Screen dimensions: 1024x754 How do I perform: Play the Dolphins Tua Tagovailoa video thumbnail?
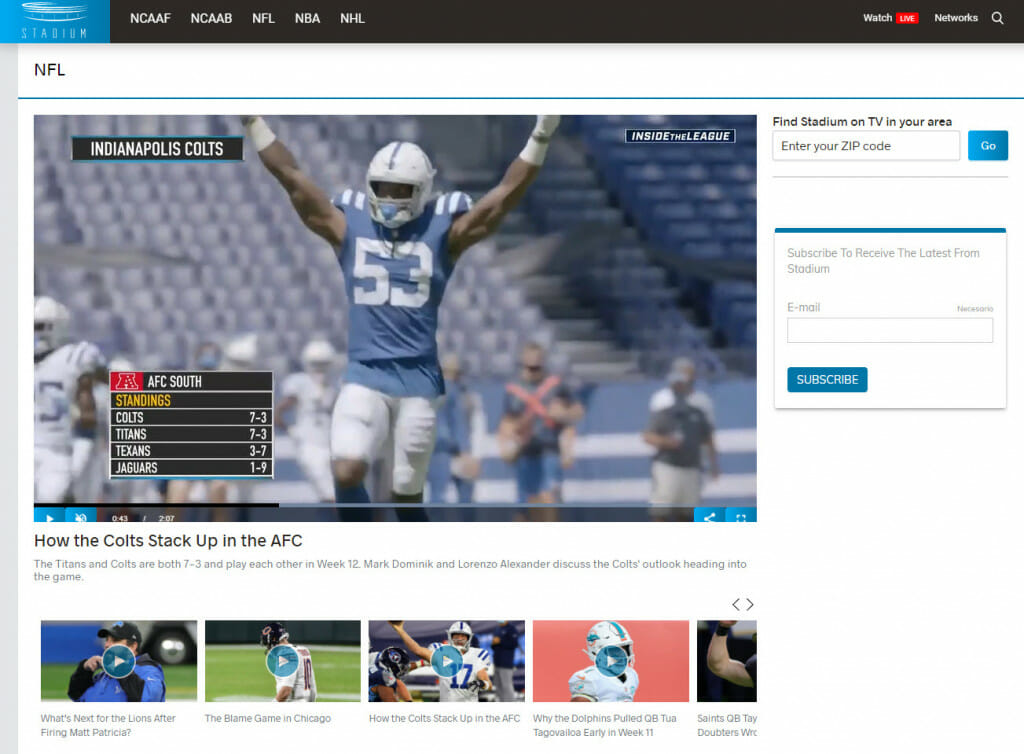tap(611, 661)
